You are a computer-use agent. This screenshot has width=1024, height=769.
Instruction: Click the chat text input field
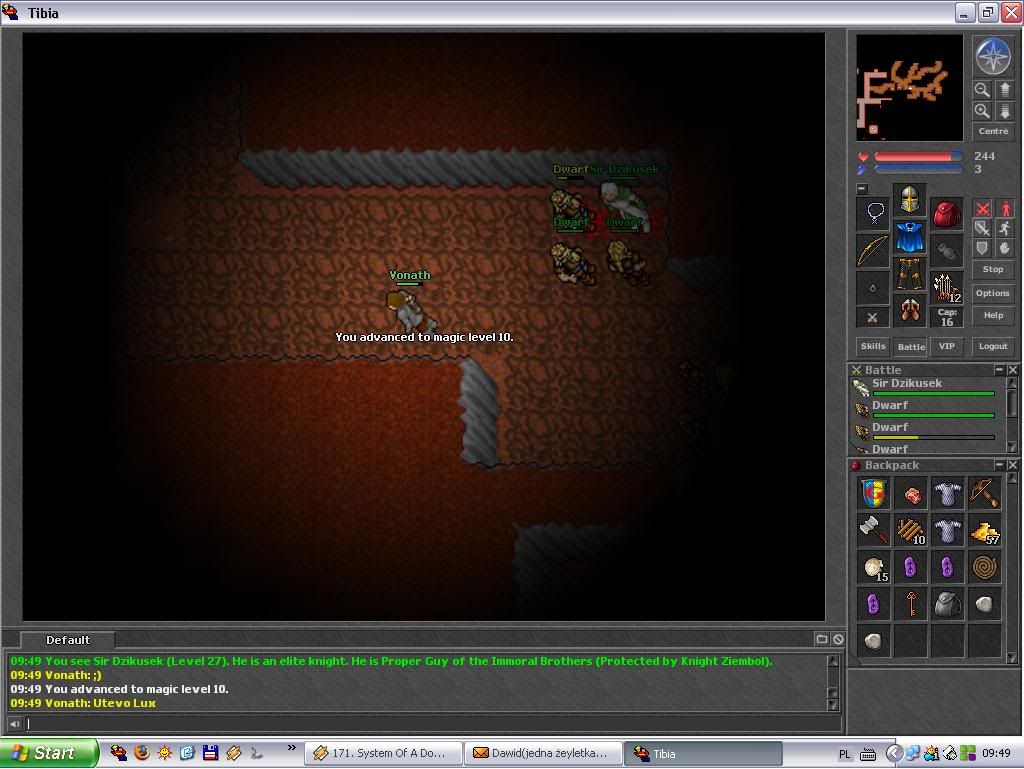coord(432,723)
